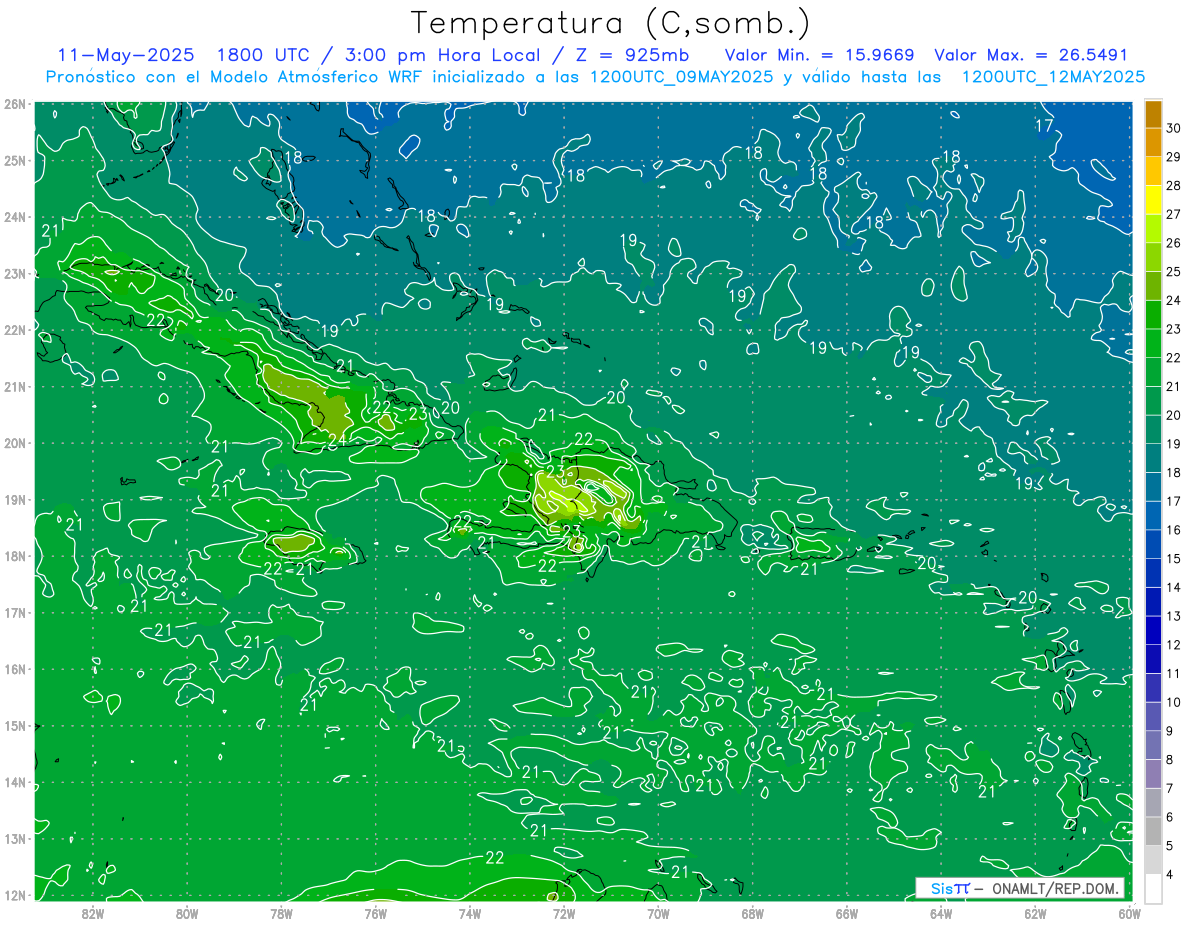Click the "24N" latitude axis label
The width and height of the screenshot is (1200, 927).
pos(14,217)
